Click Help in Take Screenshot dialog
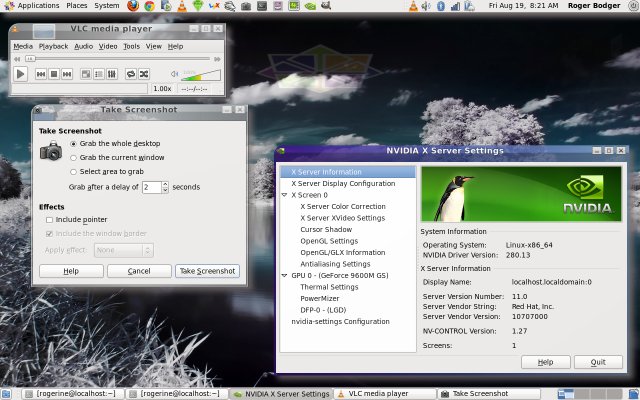Screen dimensions: 640x400 tap(71, 271)
